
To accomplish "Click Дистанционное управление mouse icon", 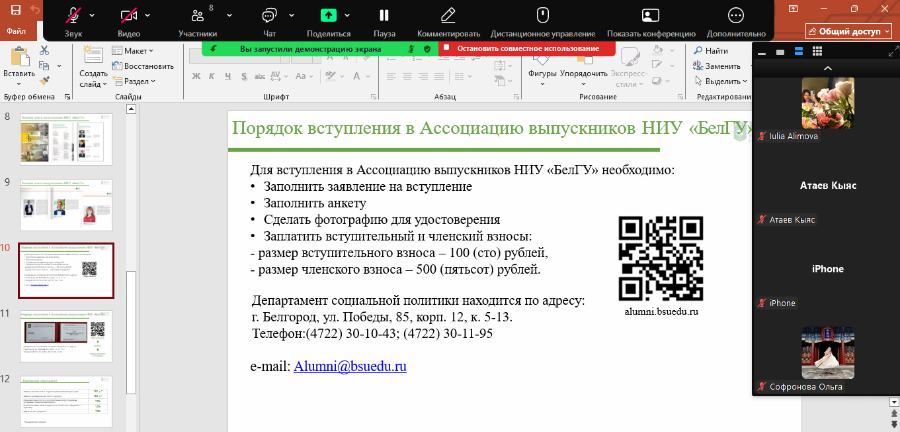I will pos(542,15).
